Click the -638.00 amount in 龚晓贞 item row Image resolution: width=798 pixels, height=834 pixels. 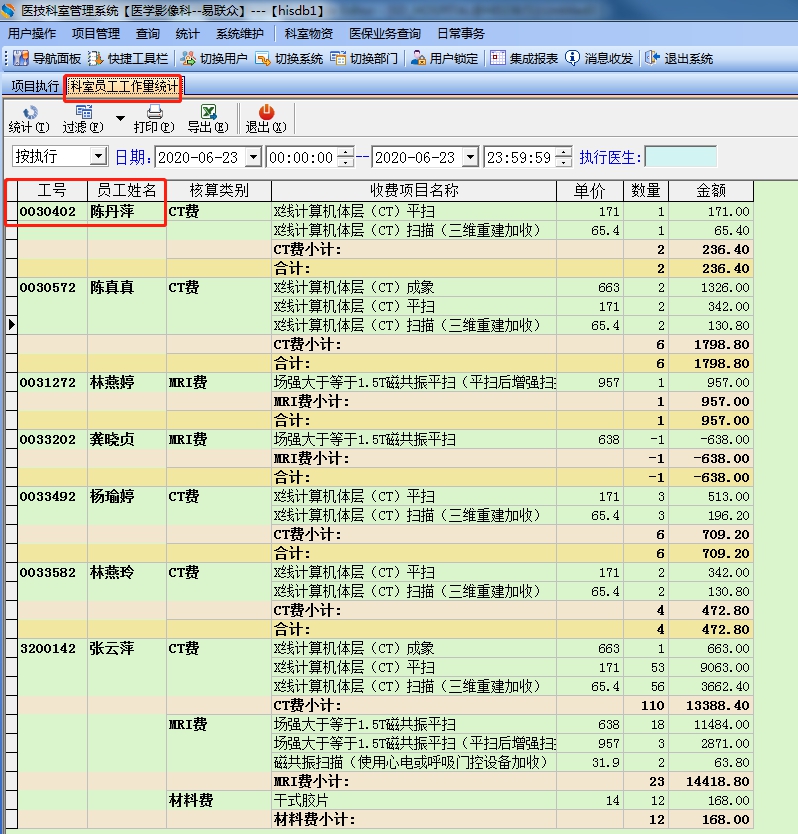pos(711,440)
